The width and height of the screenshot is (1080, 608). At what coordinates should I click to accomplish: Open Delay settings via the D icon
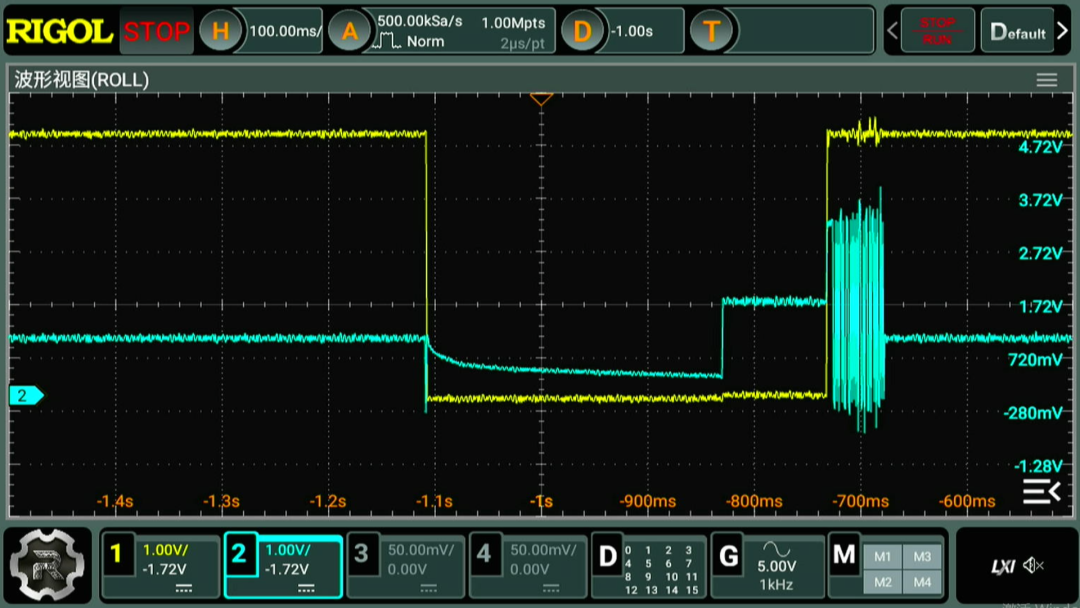pos(582,31)
